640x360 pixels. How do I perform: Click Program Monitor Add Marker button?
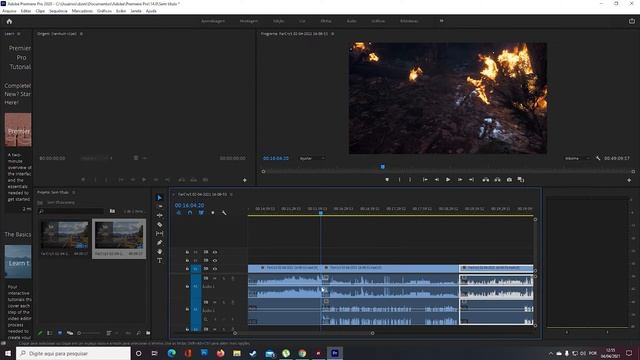(x=387, y=180)
